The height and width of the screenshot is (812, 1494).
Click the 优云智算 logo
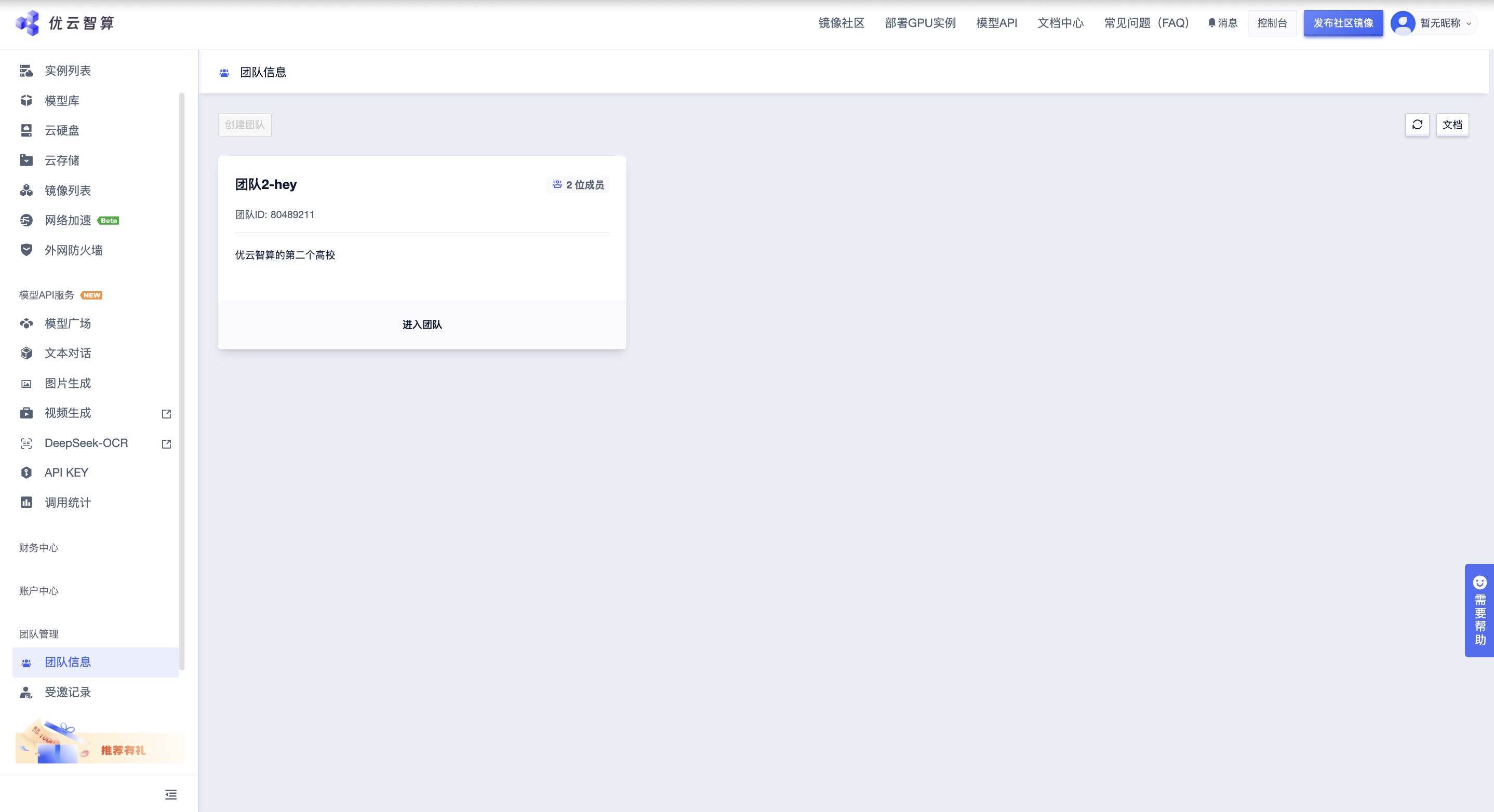click(x=65, y=23)
